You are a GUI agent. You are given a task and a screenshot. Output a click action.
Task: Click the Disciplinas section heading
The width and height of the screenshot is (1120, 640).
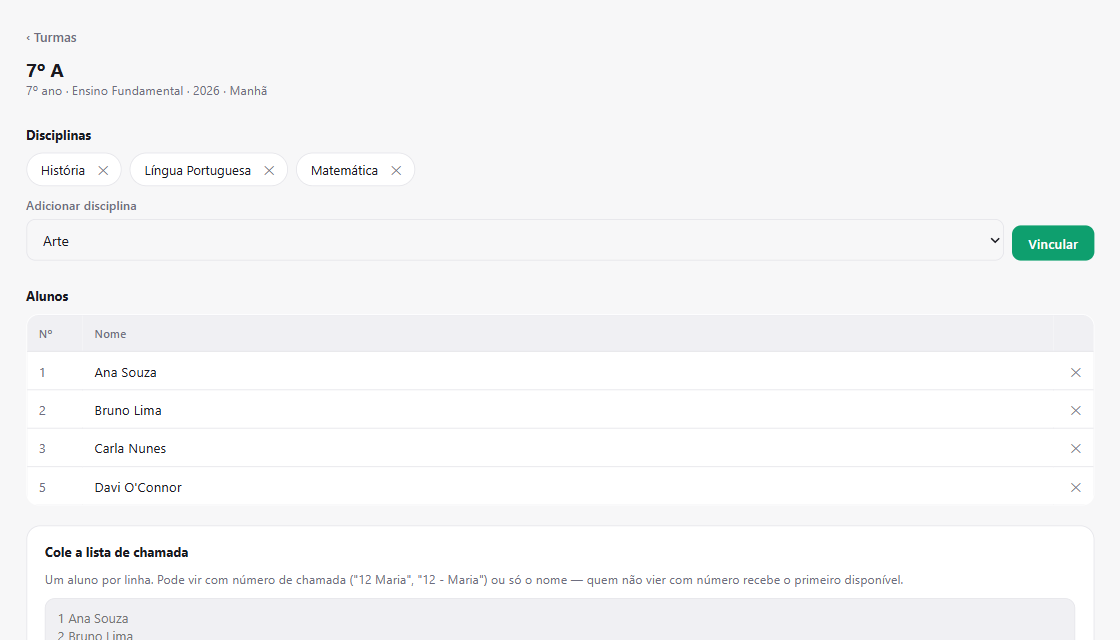59,135
